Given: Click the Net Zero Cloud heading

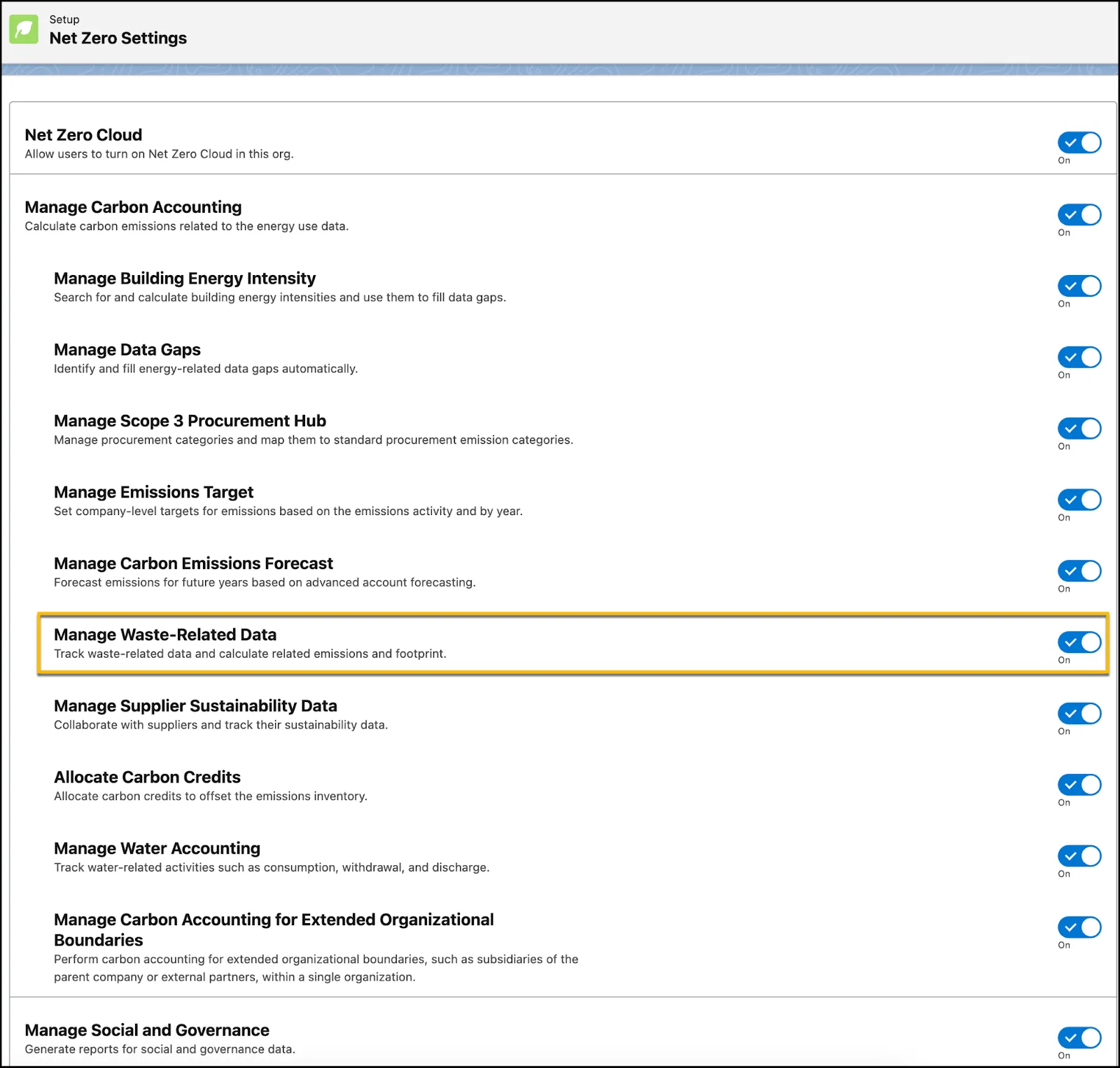Looking at the screenshot, I should pyautogui.click(x=83, y=135).
